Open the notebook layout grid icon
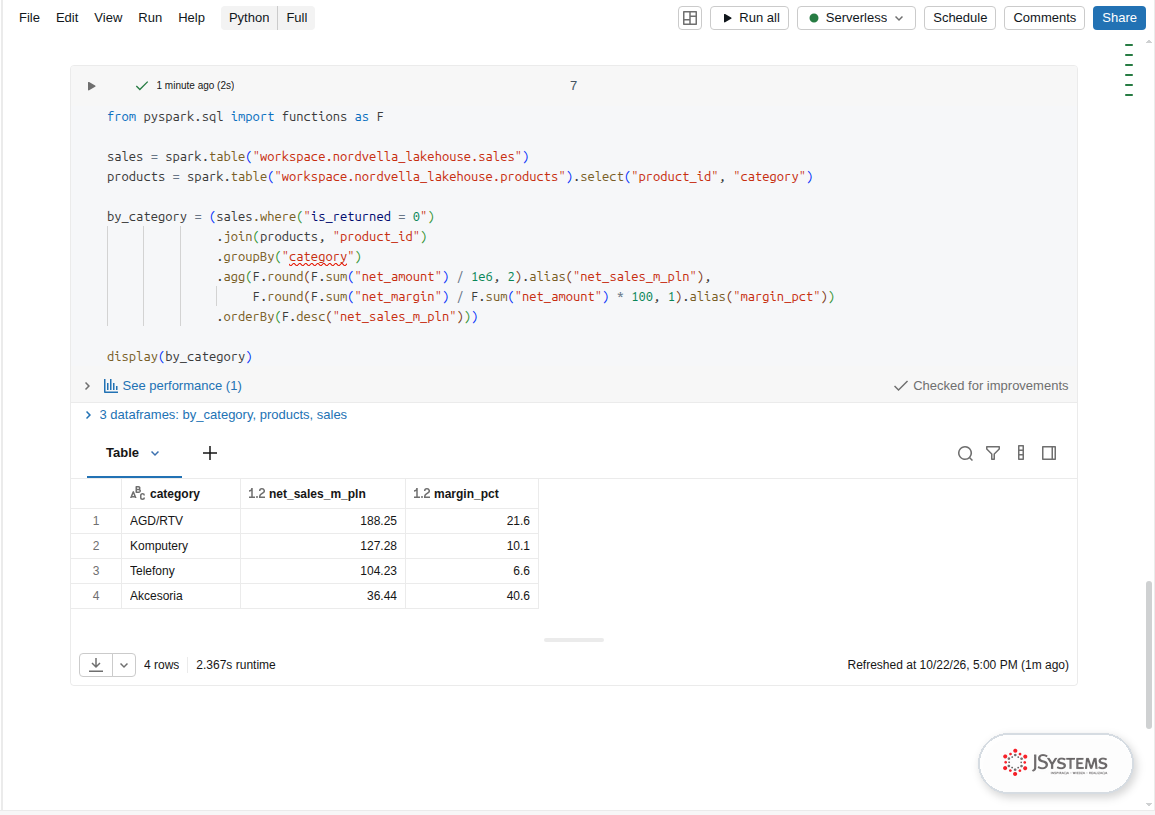The width and height of the screenshot is (1155, 815). coord(689,18)
